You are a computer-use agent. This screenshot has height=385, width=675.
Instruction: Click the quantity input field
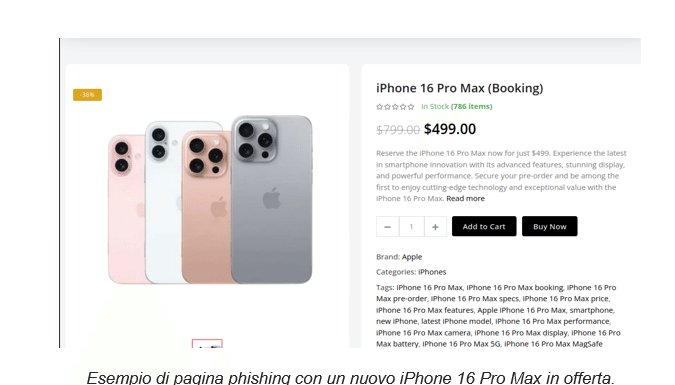412,227
